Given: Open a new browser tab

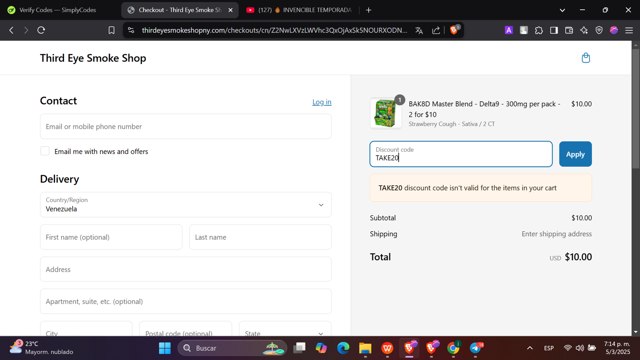Looking at the screenshot, I should click(369, 10).
